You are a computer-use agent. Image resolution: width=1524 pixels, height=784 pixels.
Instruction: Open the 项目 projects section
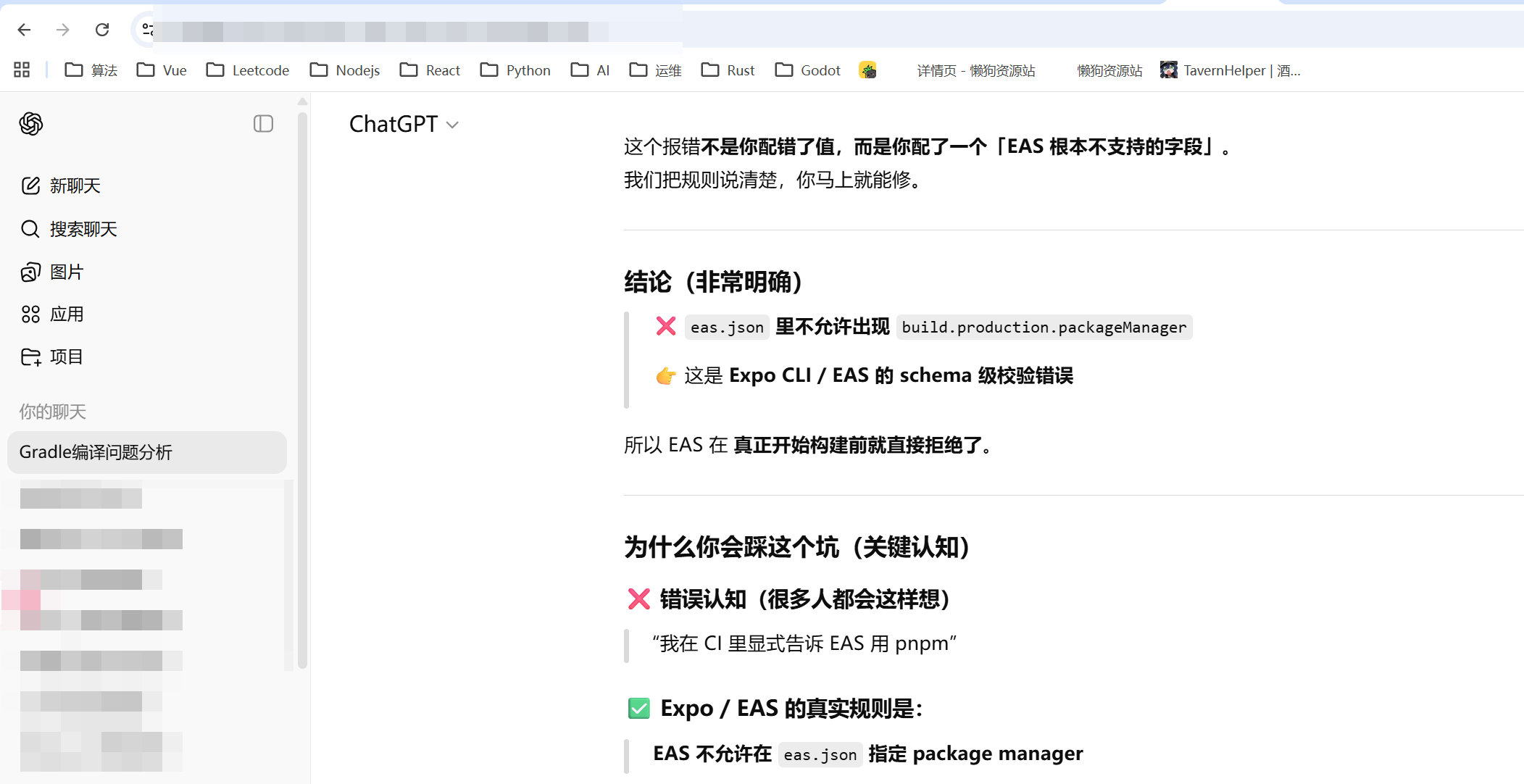pyautogui.click(x=147, y=357)
